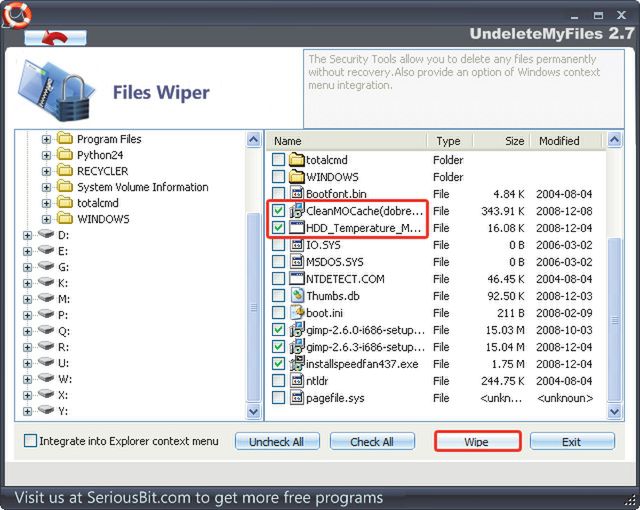Uncheck the gimp-2.6.0-i686-setup checkbox
Image resolution: width=640 pixels, height=510 pixels.
coord(278,330)
